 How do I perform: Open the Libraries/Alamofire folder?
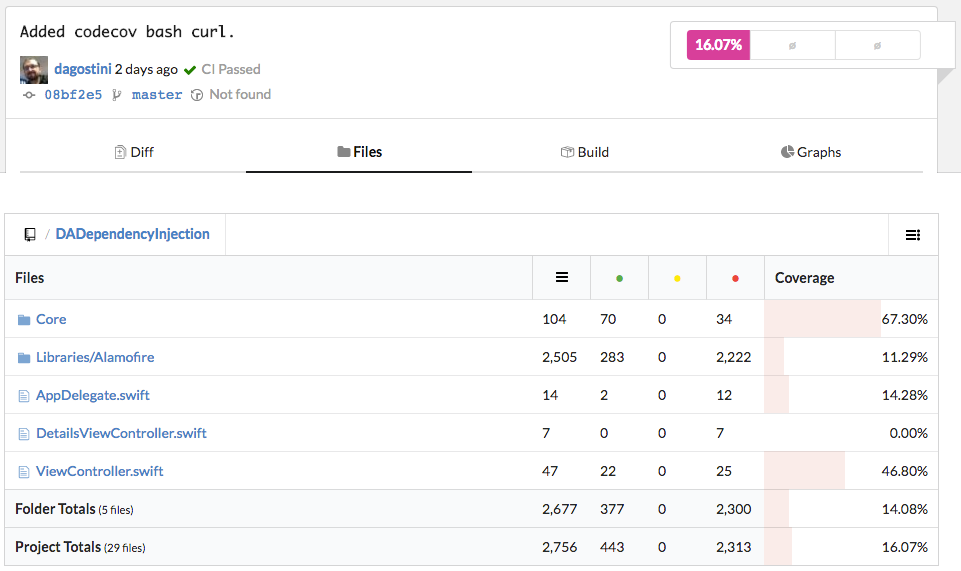(x=95, y=358)
